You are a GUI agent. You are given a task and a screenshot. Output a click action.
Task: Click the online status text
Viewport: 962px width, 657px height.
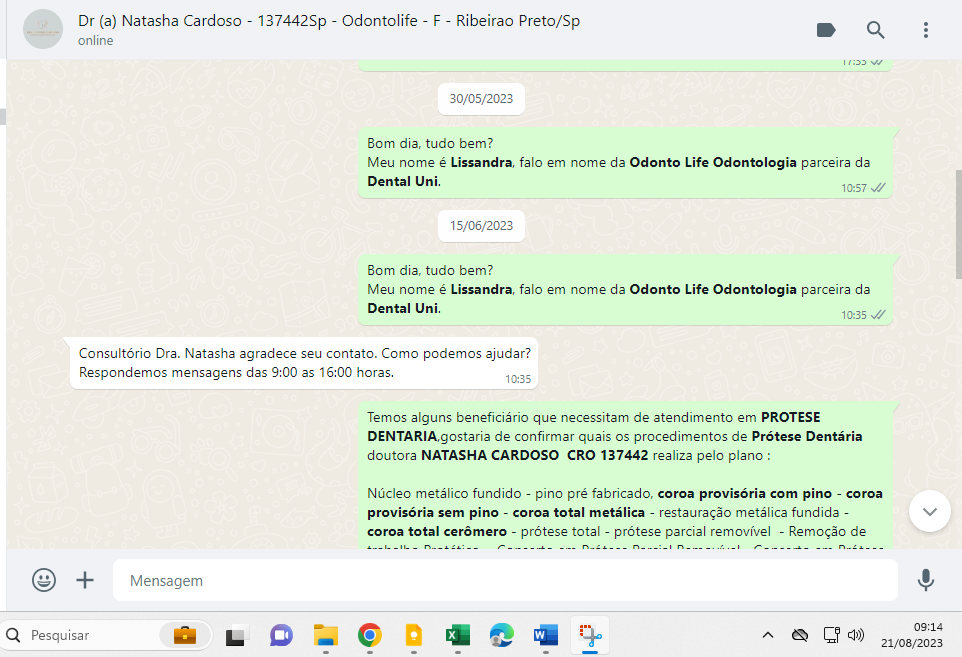point(96,40)
